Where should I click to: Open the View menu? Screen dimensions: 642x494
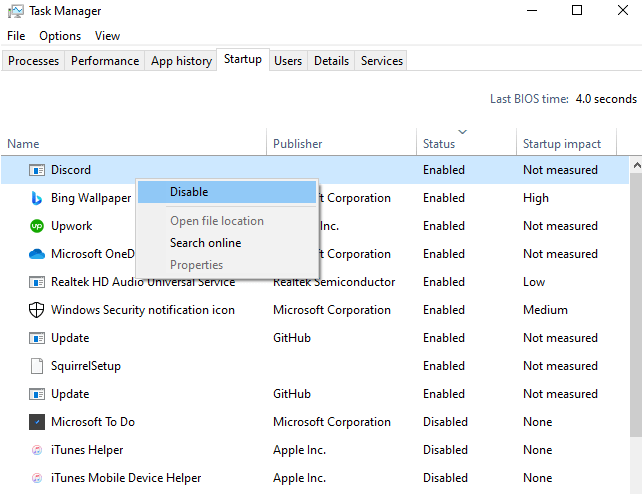[107, 36]
